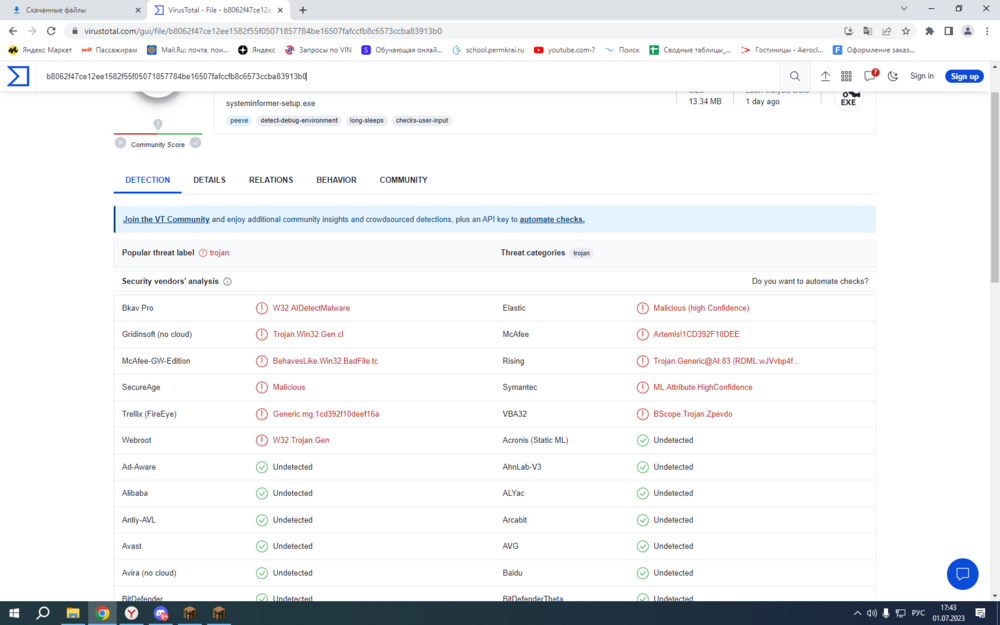Click the share page icon in address bar
Viewport: 1000px width, 625px height.
tap(886, 31)
